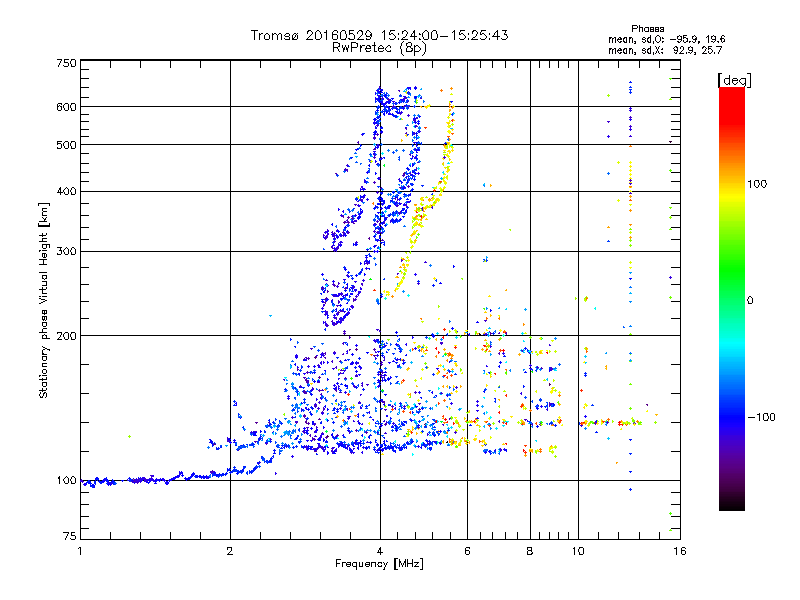Click the y-axis tick label '600'
The height and width of the screenshot is (600, 800).
[66, 107]
